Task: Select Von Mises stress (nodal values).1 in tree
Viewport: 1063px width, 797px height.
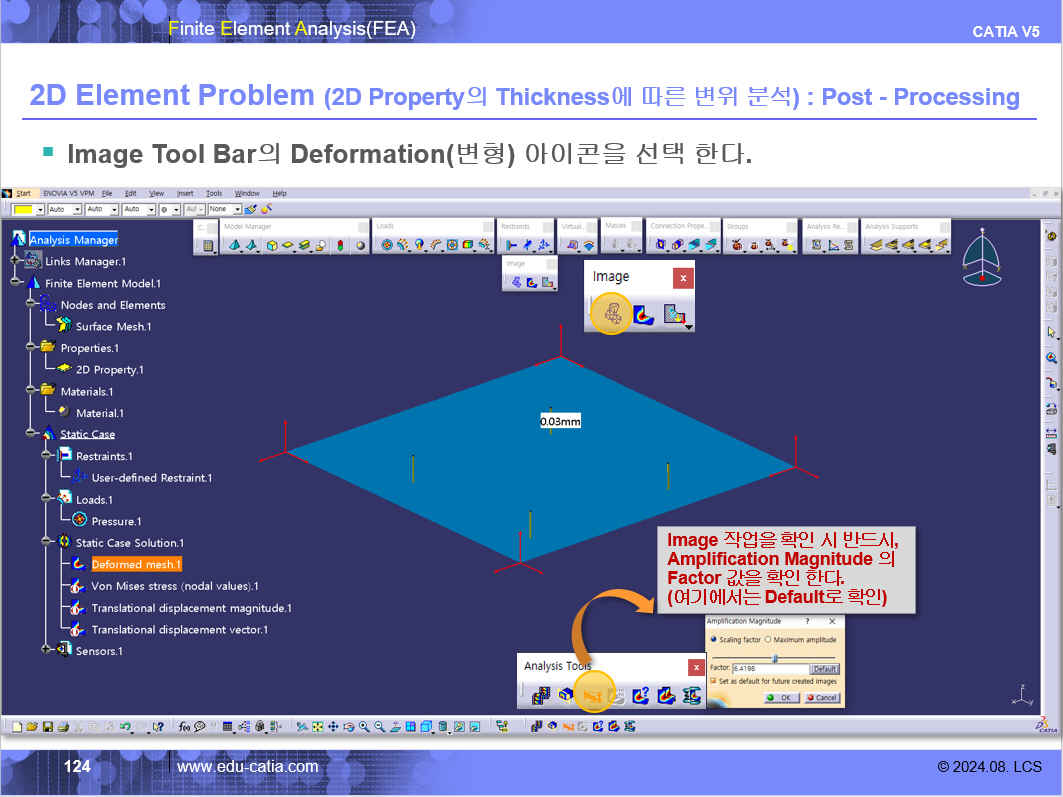Action: 174,586
